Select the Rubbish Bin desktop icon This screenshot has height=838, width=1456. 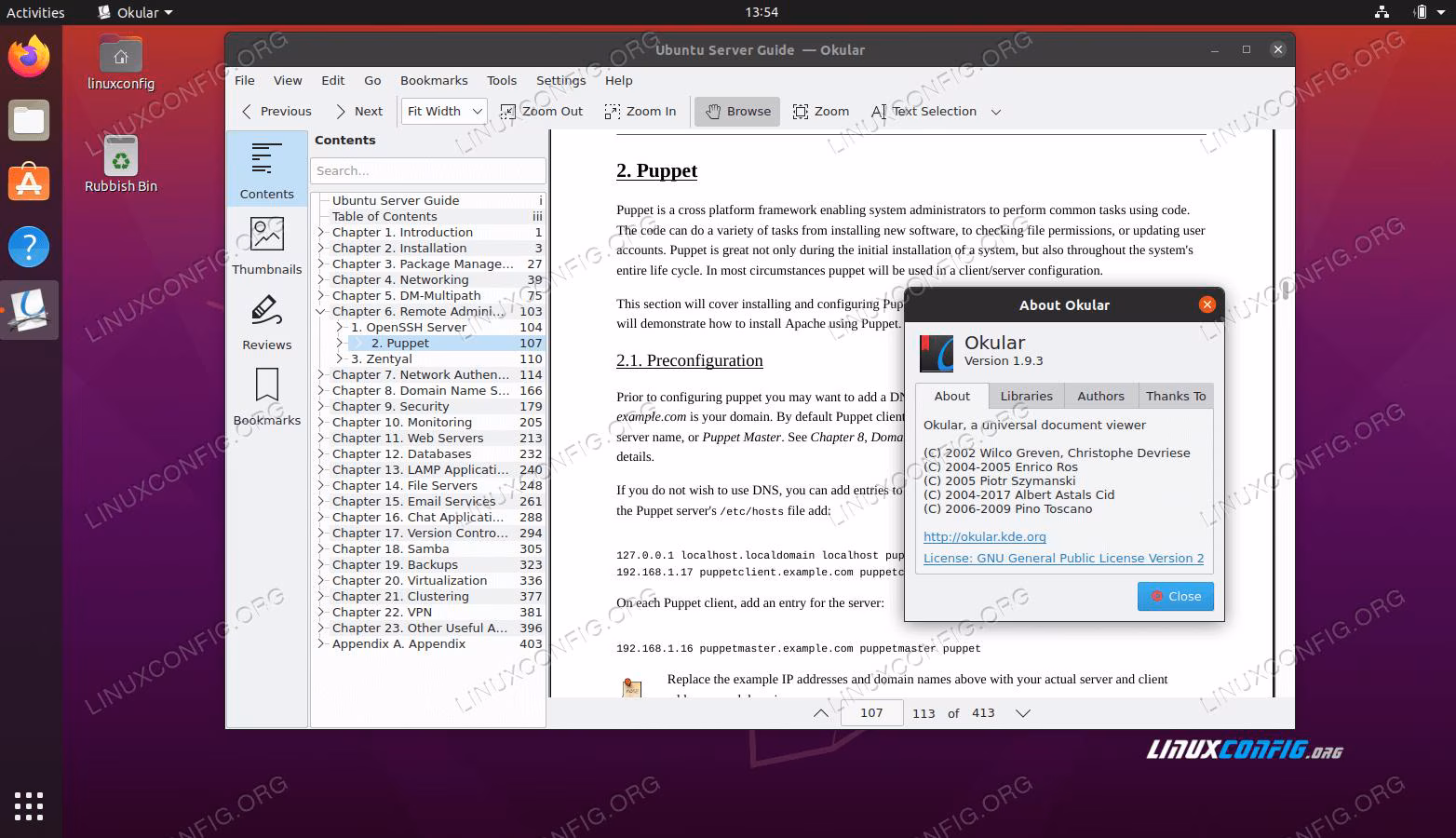(121, 164)
